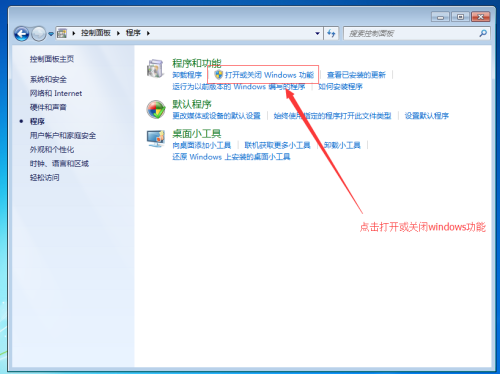Open the 程序和功能 heading
The image size is (500, 374).
coord(197,63)
